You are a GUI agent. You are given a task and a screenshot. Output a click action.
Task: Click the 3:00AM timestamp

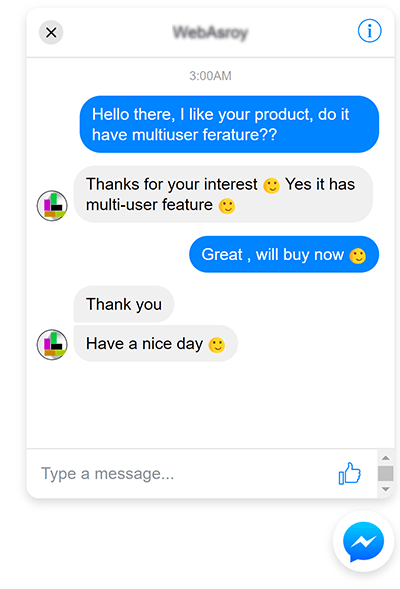tap(210, 76)
